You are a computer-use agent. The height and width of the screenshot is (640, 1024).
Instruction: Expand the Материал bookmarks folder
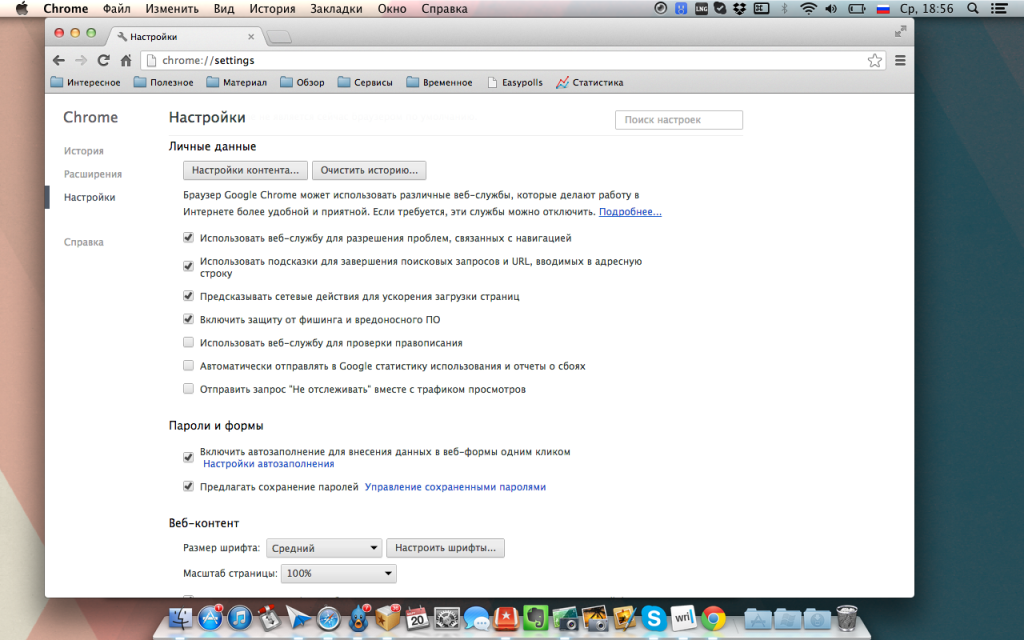pos(236,82)
